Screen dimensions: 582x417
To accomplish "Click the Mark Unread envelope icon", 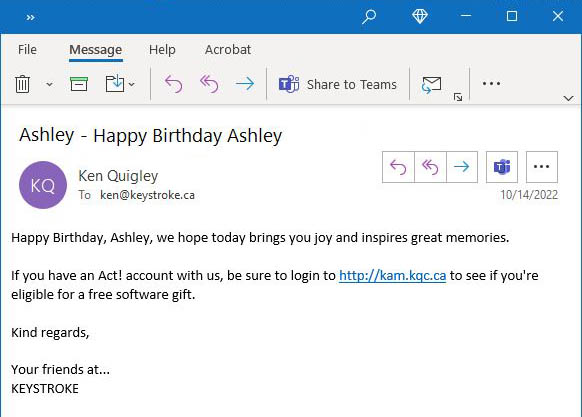I will (x=431, y=85).
